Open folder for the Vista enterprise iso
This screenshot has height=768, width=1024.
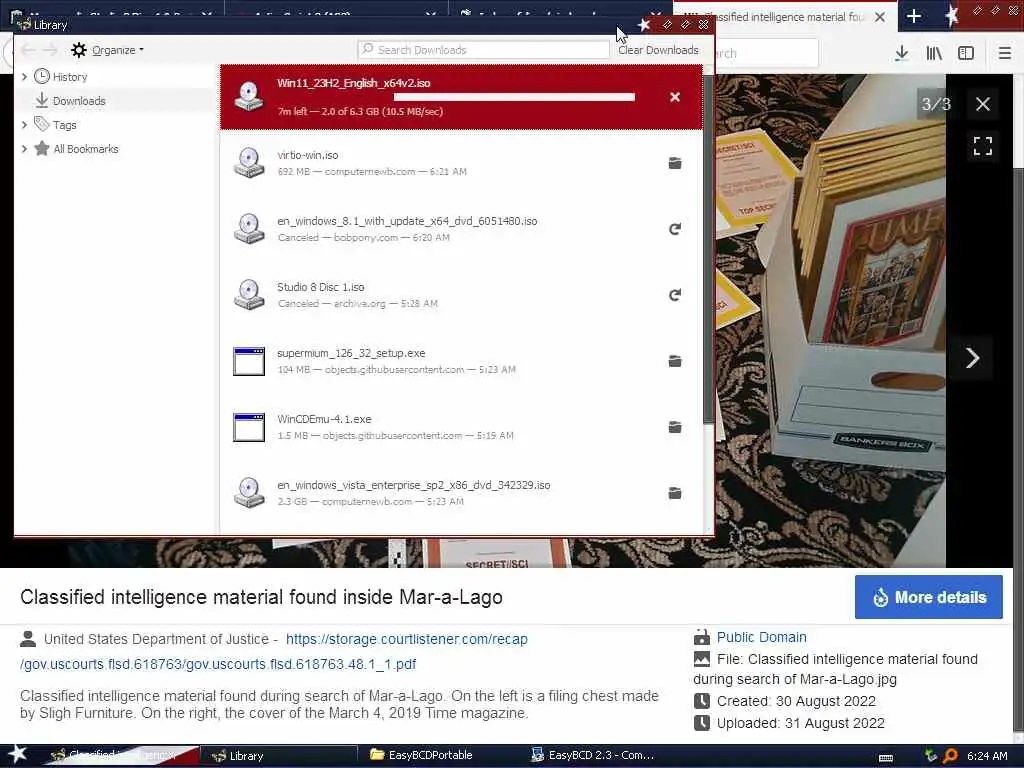click(x=675, y=493)
